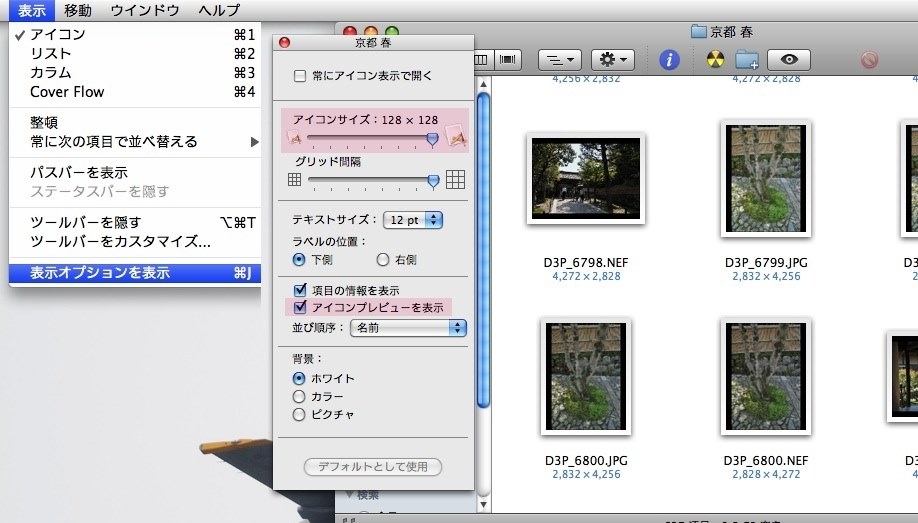Open the ヘルプ menu
The image size is (918, 523).
tap(219, 10)
